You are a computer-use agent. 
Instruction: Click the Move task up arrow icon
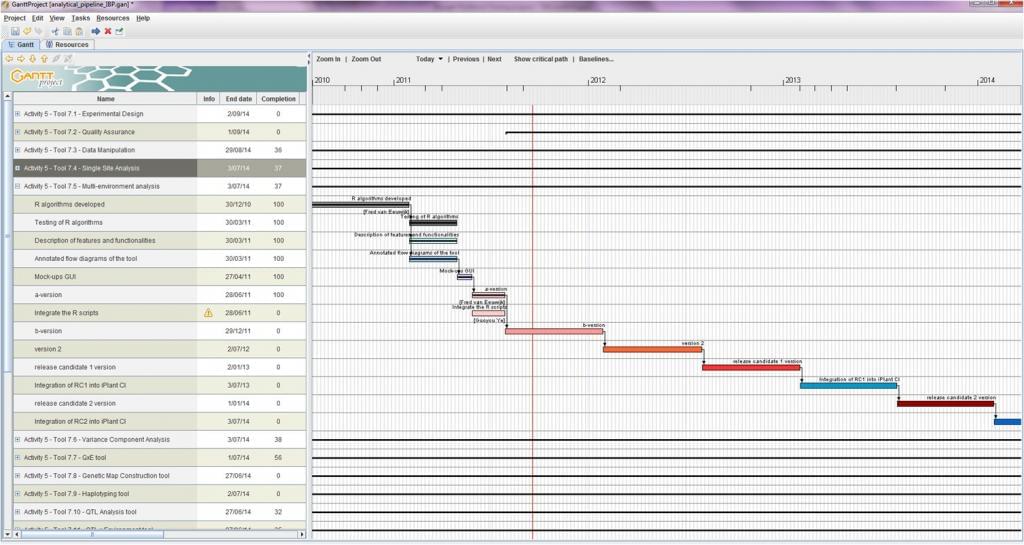tap(44, 59)
